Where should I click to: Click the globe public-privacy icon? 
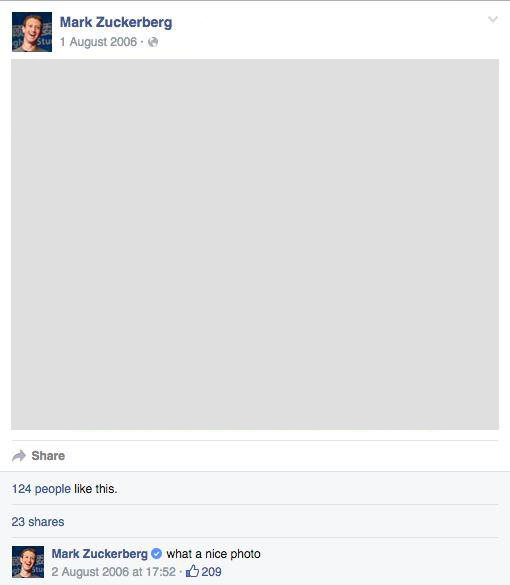coord(153,42)
